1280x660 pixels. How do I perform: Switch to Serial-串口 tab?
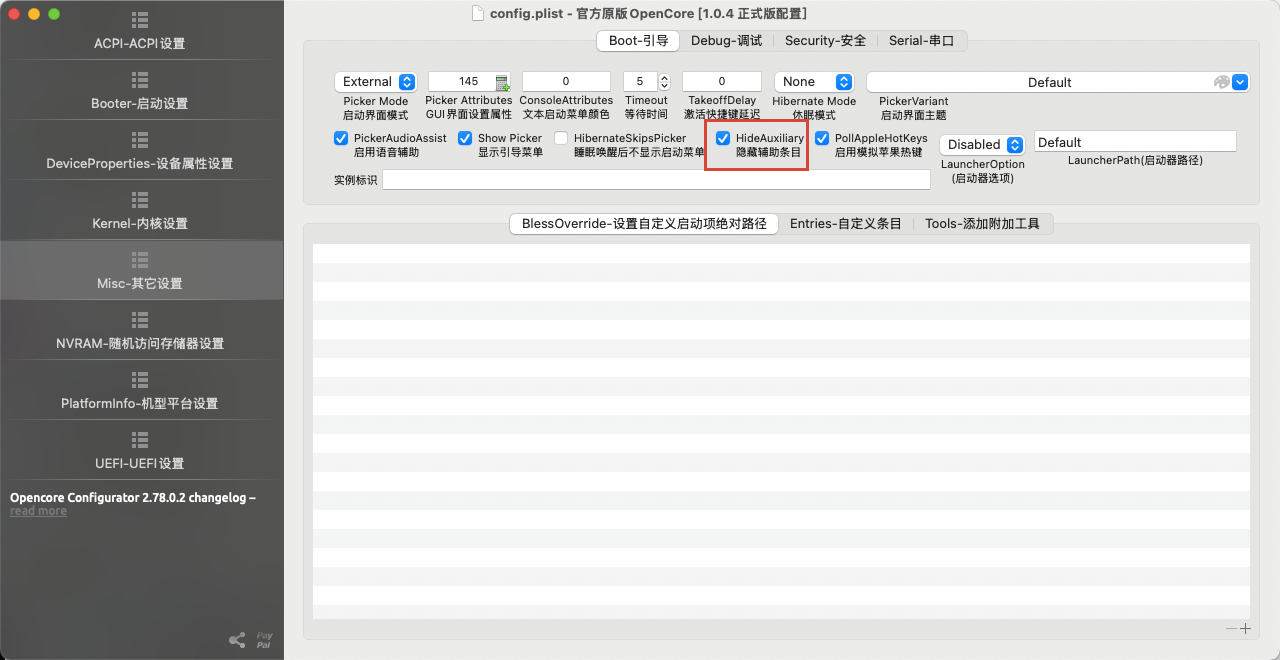coord(921,41)
